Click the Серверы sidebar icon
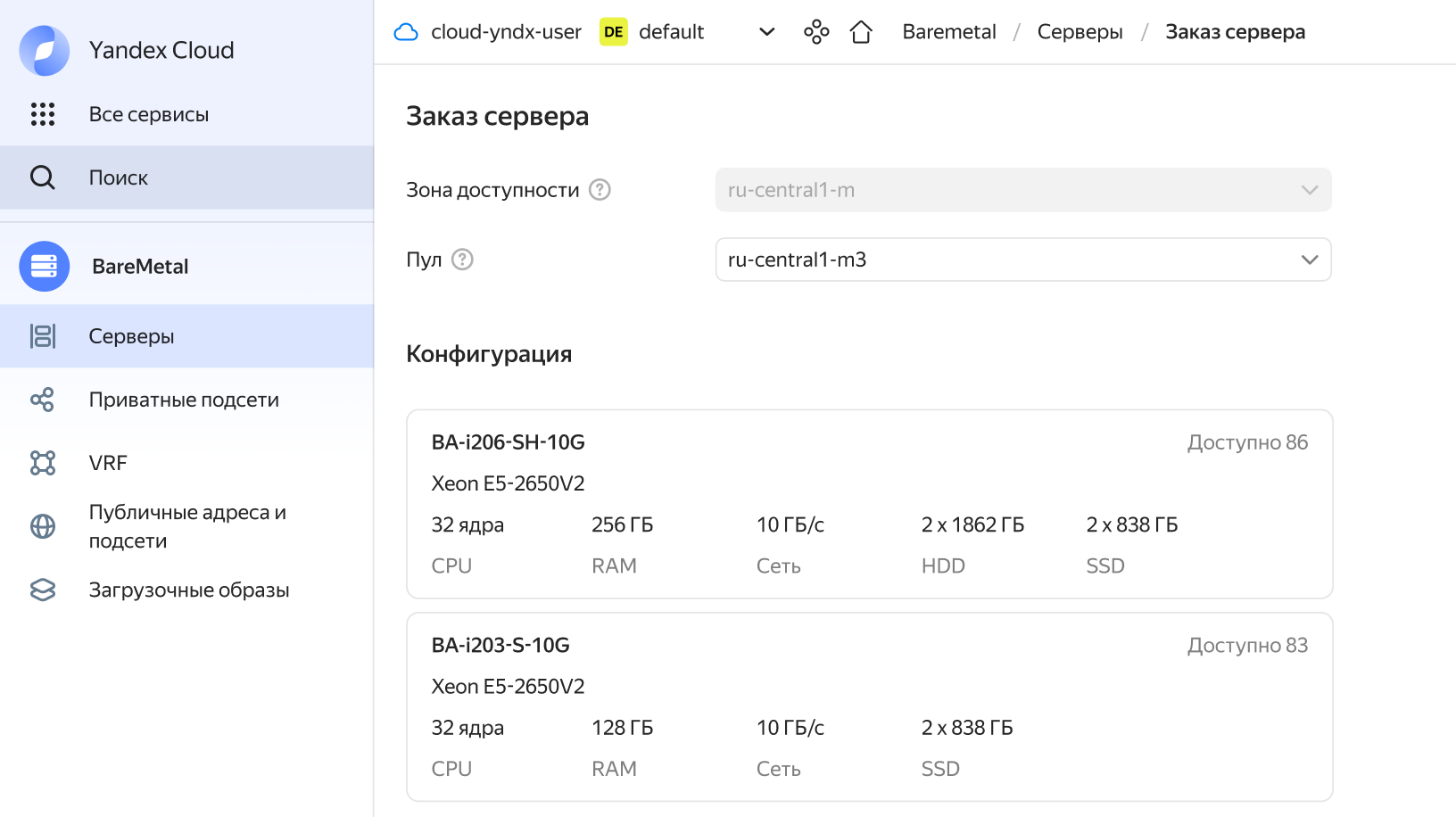The height and width of the screenshot is (817, 1456). click(x=43, y=336)
